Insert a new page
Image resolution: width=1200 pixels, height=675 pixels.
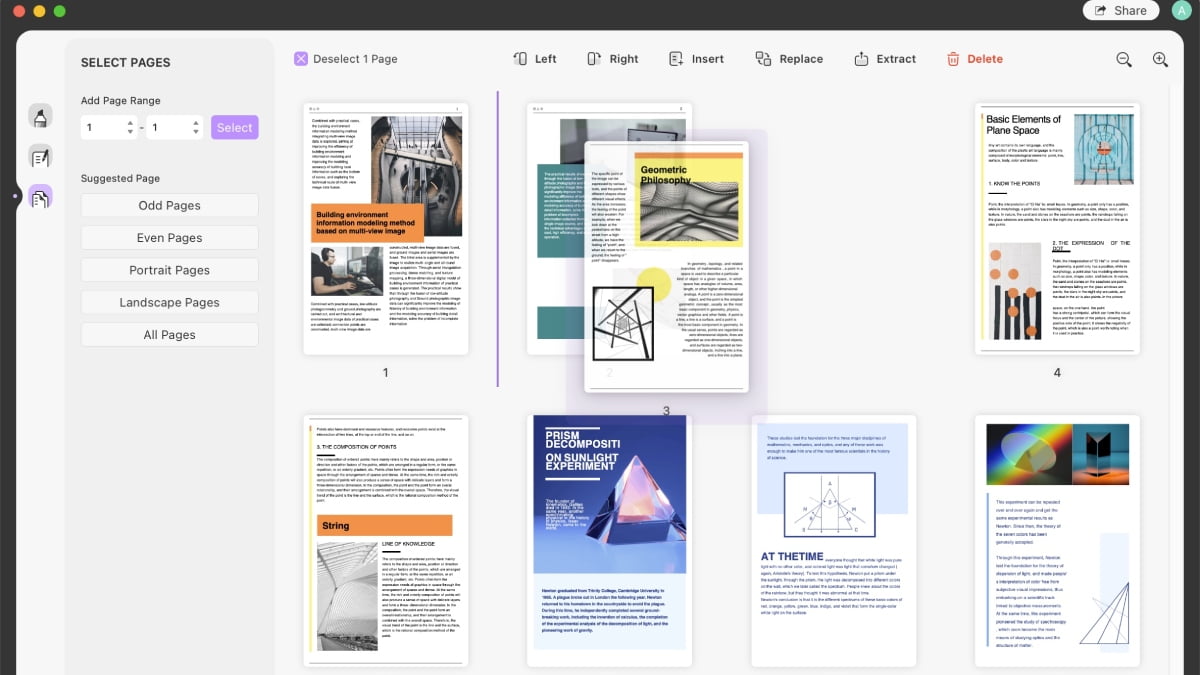pos(696,59)
